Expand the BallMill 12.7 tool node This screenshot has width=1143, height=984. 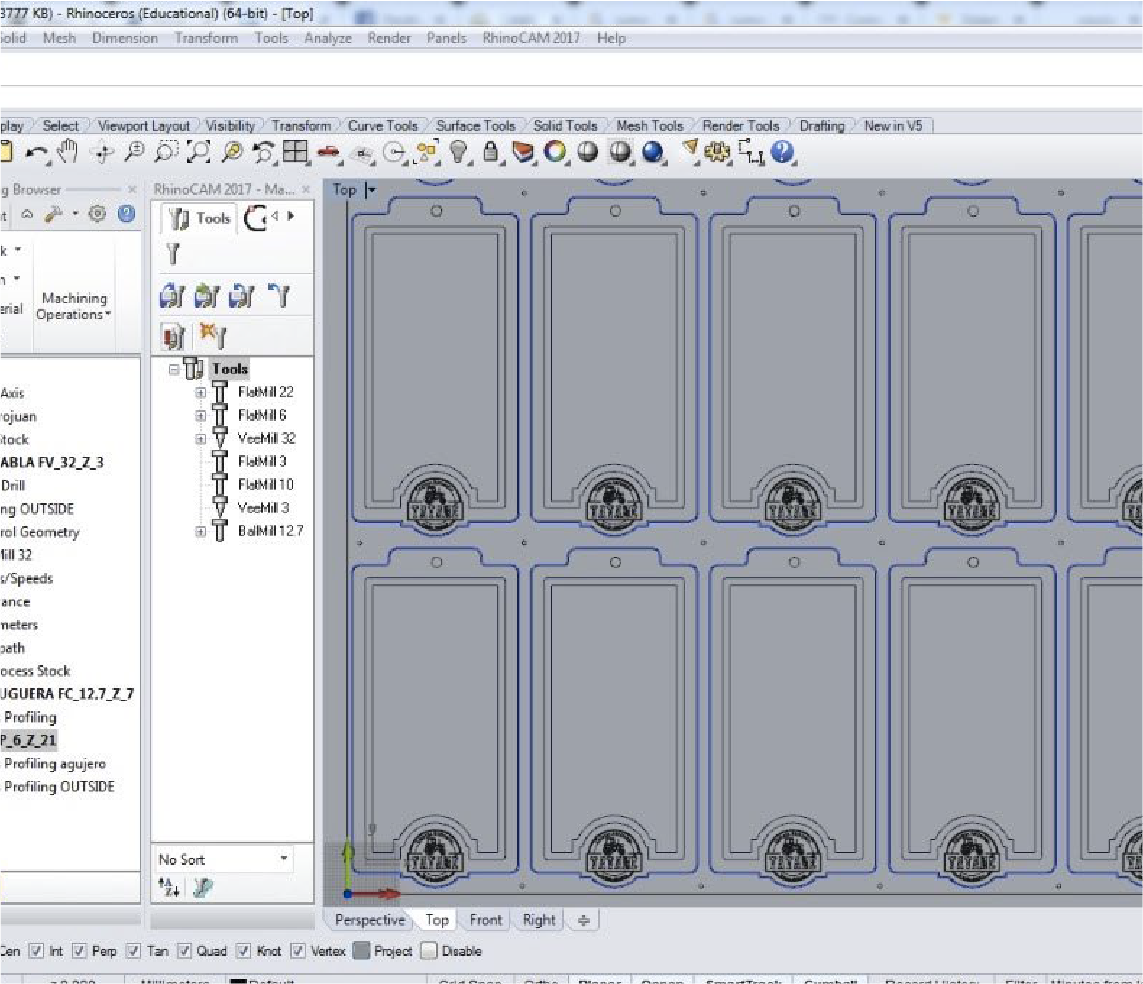coord(200,531)
